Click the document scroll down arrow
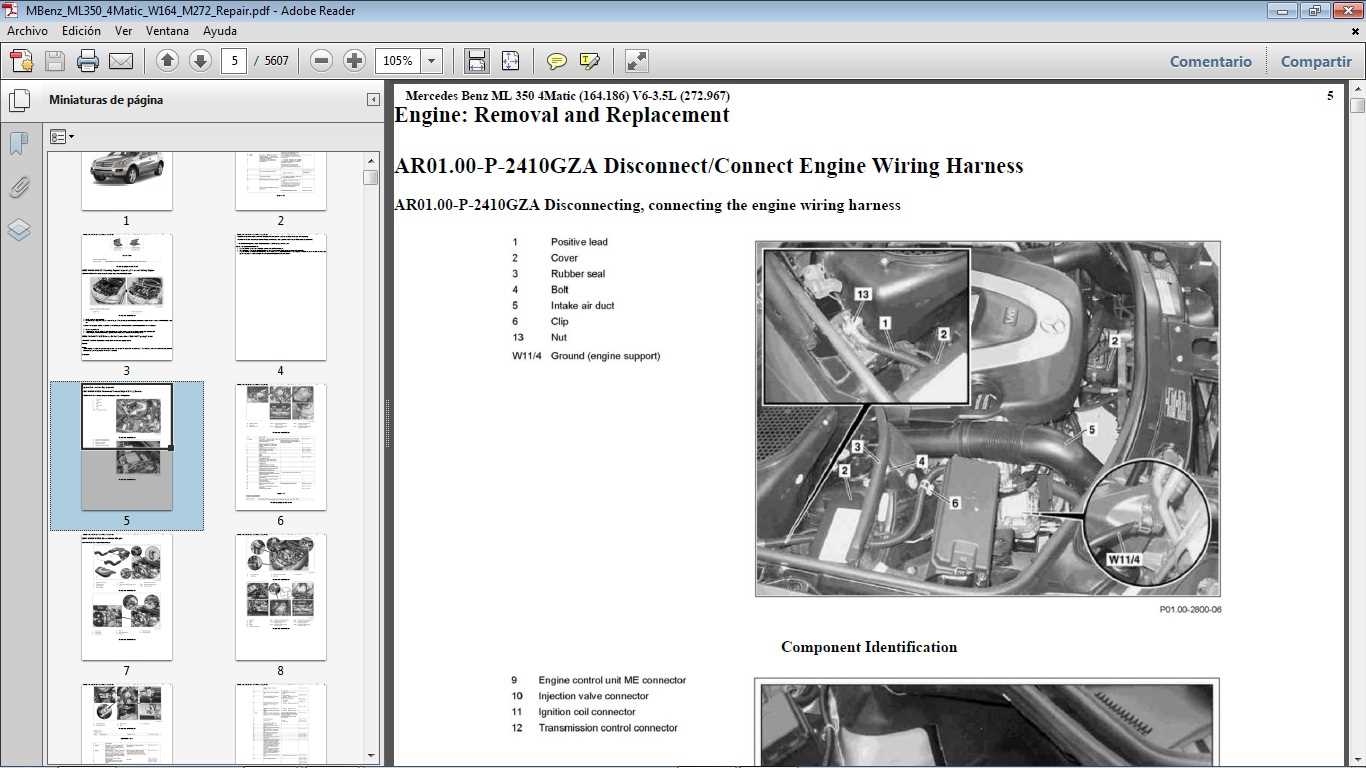Screen dimensions: 1366x768 1357,759
